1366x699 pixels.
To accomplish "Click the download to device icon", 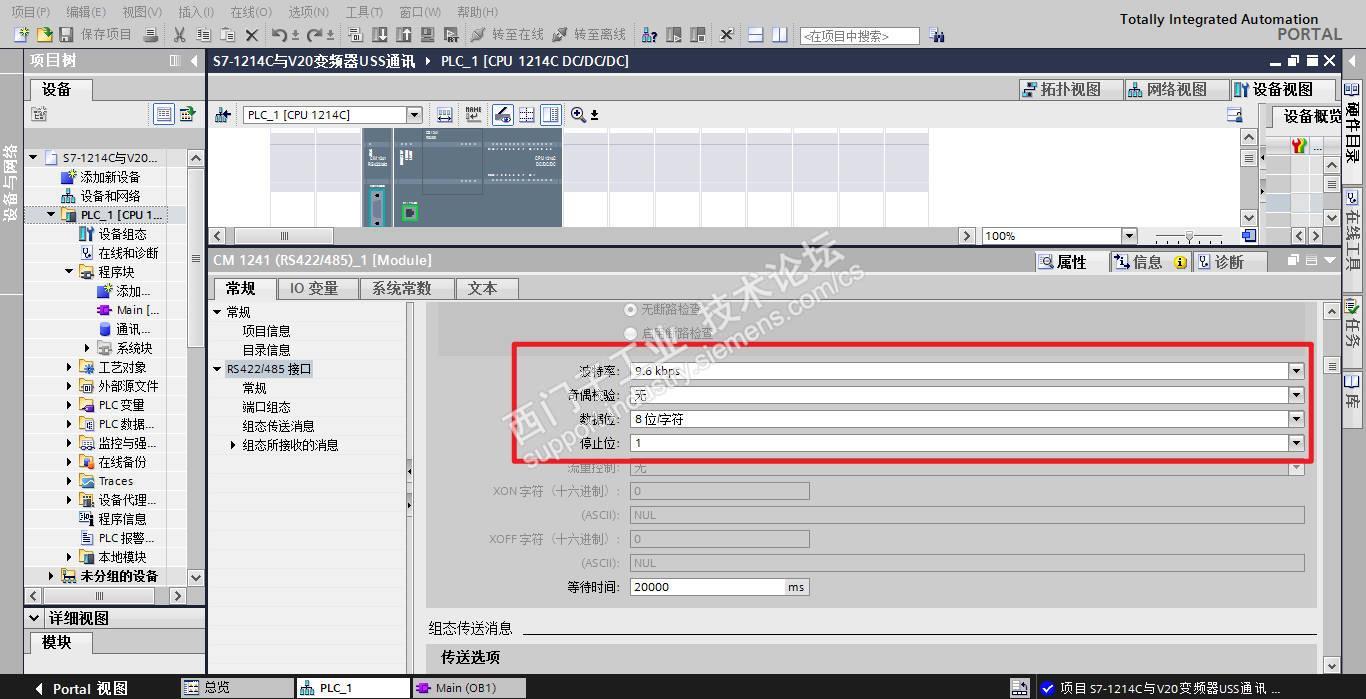I will pos(380,35).
